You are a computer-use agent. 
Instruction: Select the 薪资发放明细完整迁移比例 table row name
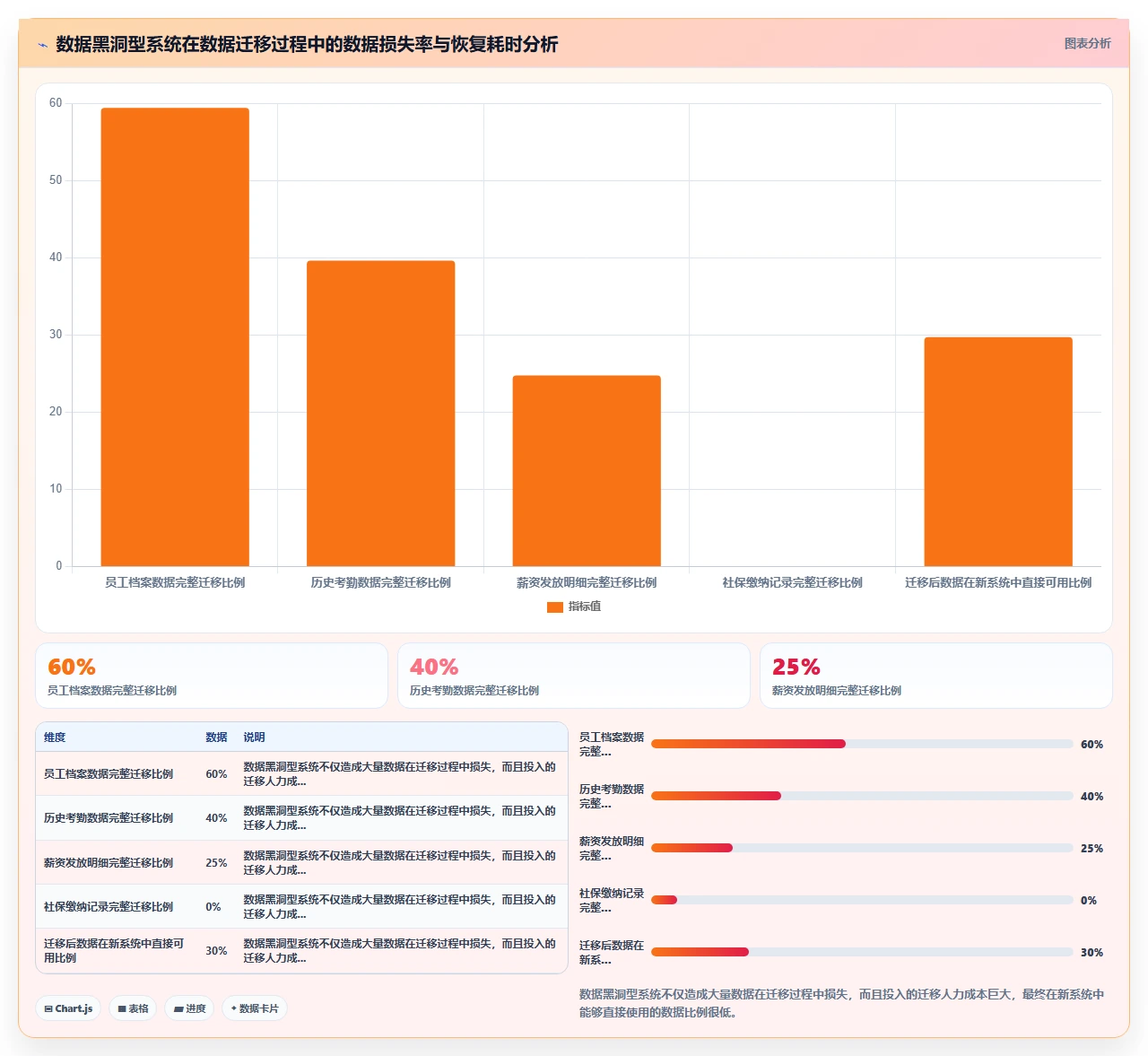tap(109, 863)
